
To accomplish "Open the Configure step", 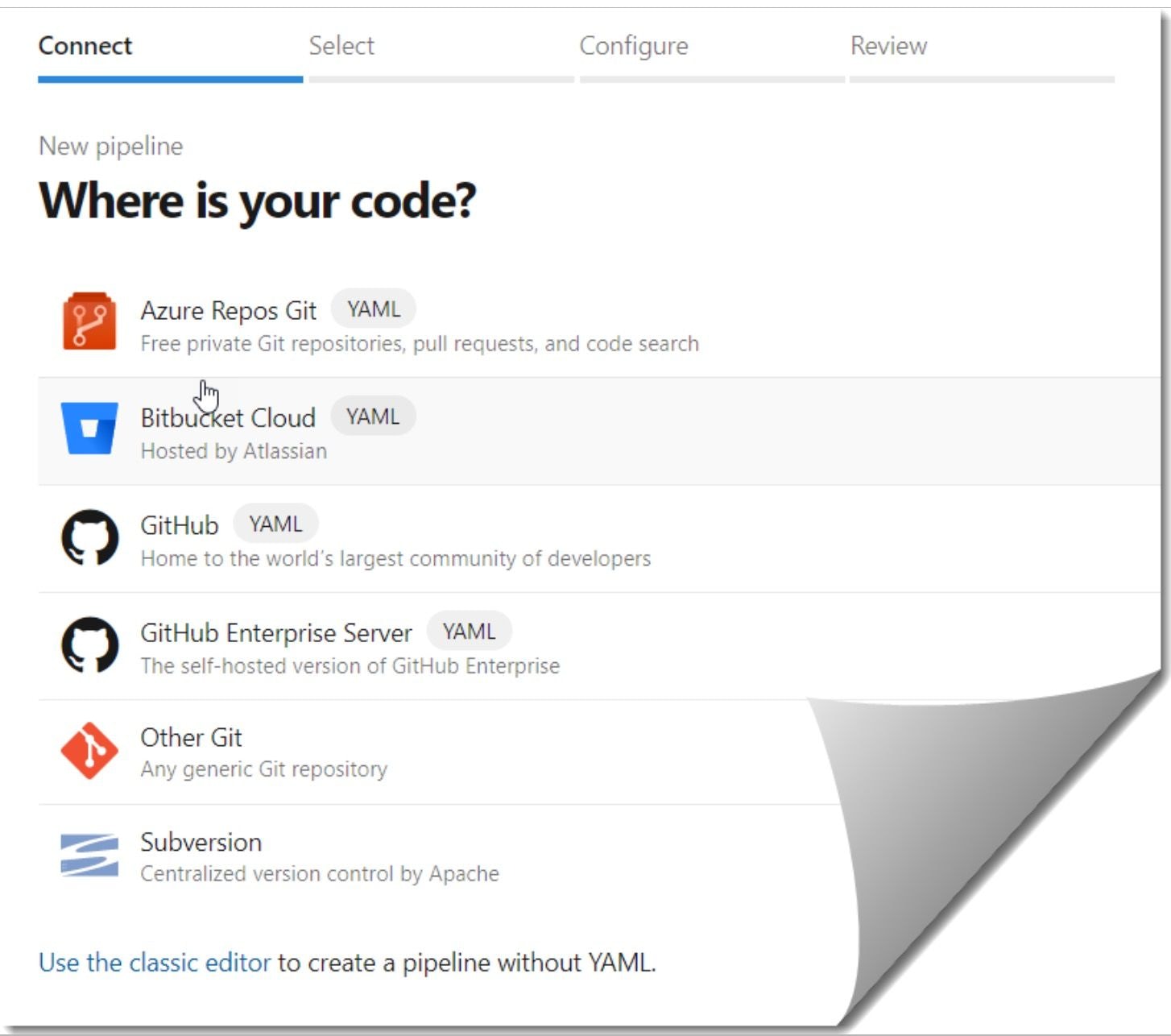I will pos(632,46).
